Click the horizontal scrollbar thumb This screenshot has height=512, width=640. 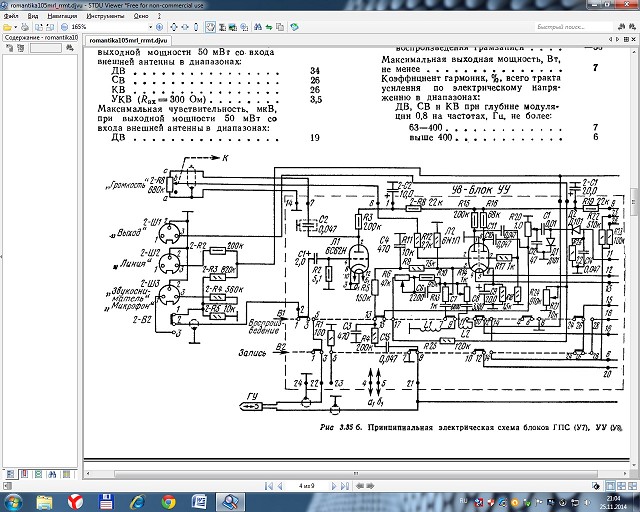356,474
